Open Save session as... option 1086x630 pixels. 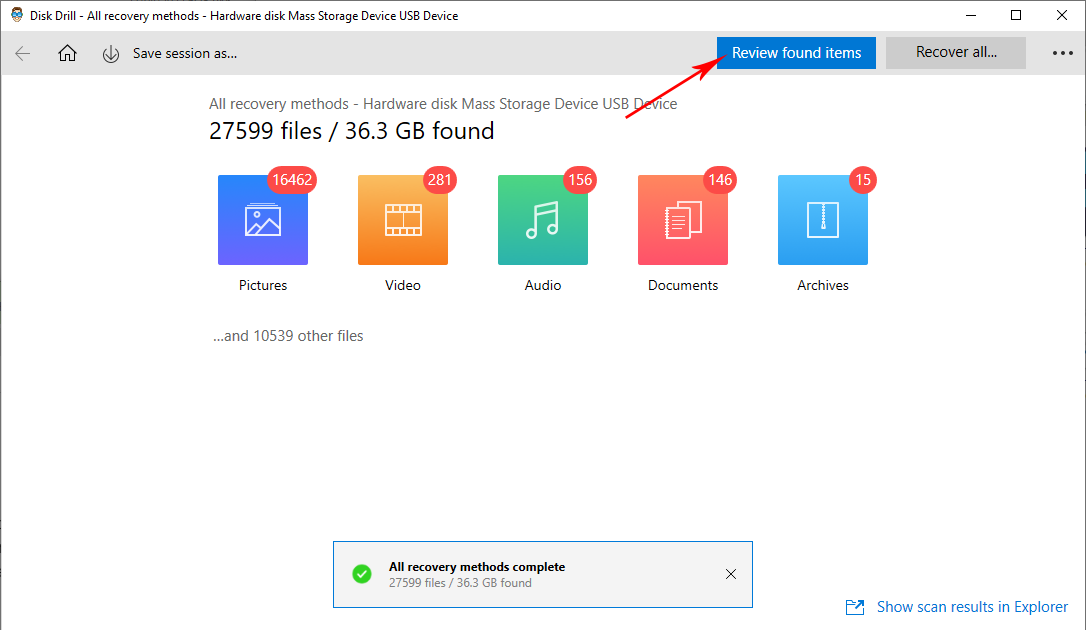(x=185, y=53)
